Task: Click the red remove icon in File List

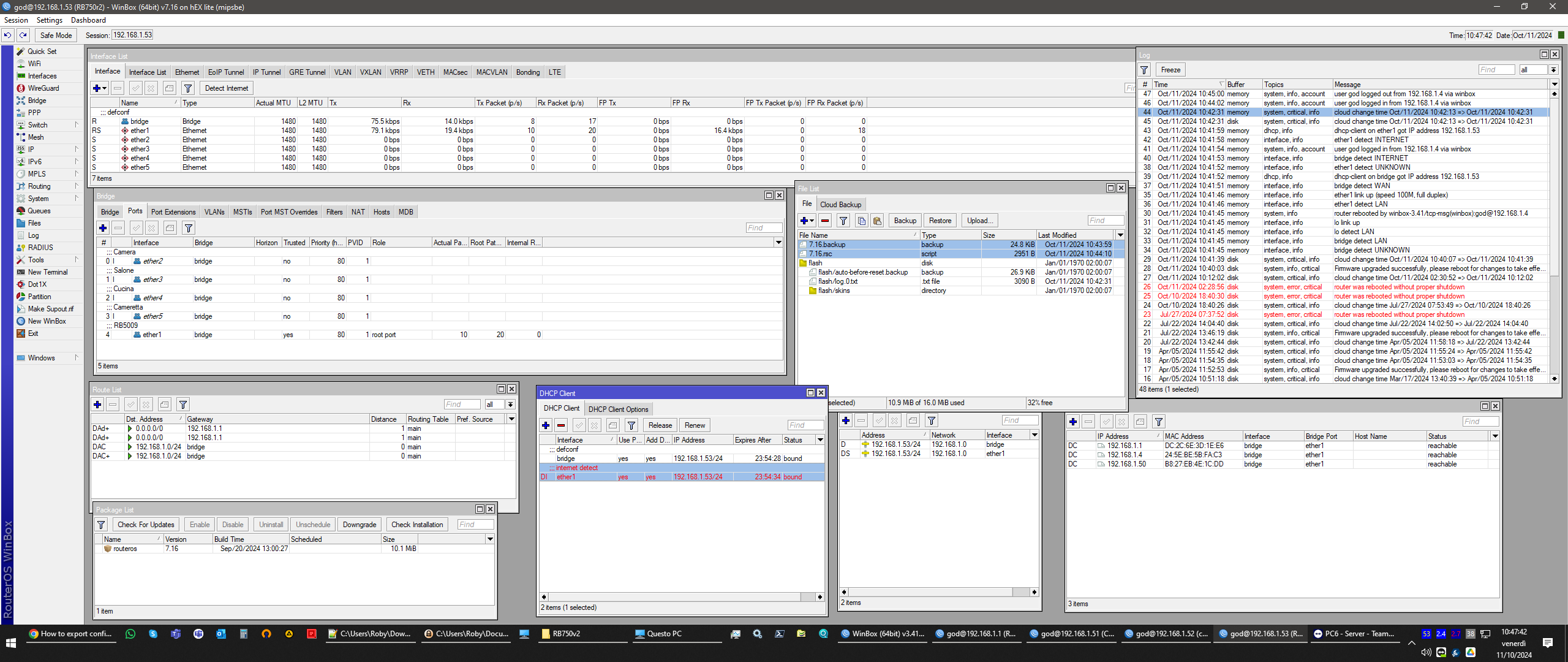Action: pos(825,221)
